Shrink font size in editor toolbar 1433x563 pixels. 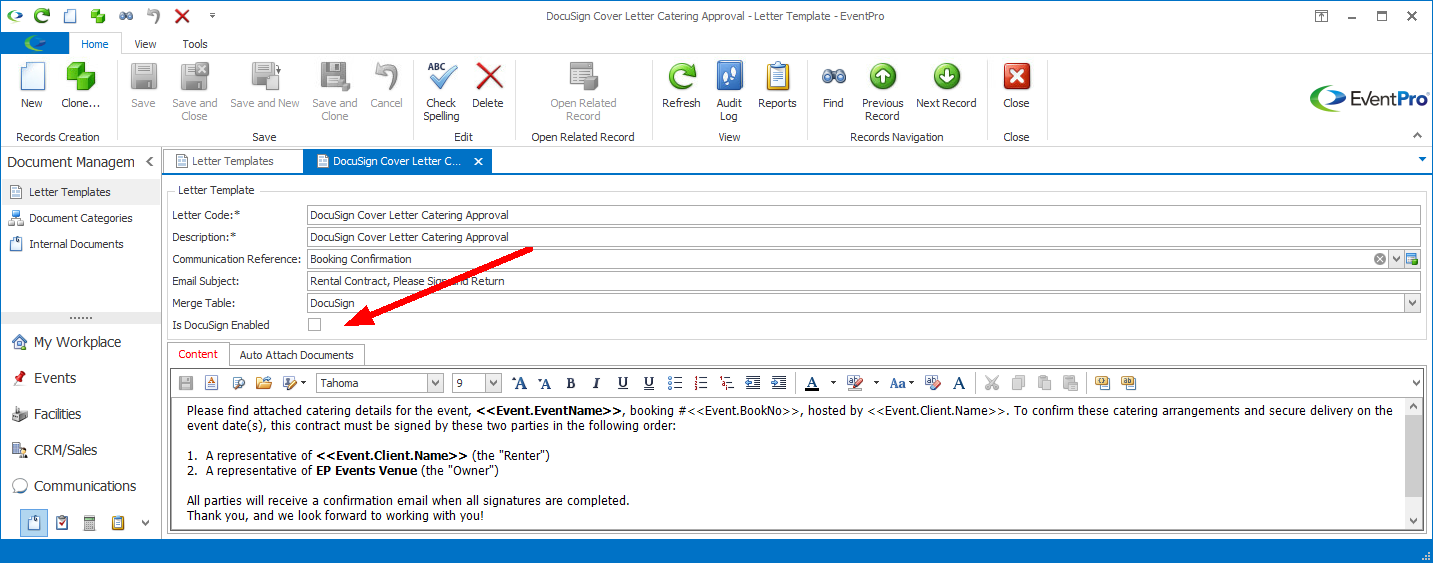(545, 383)
